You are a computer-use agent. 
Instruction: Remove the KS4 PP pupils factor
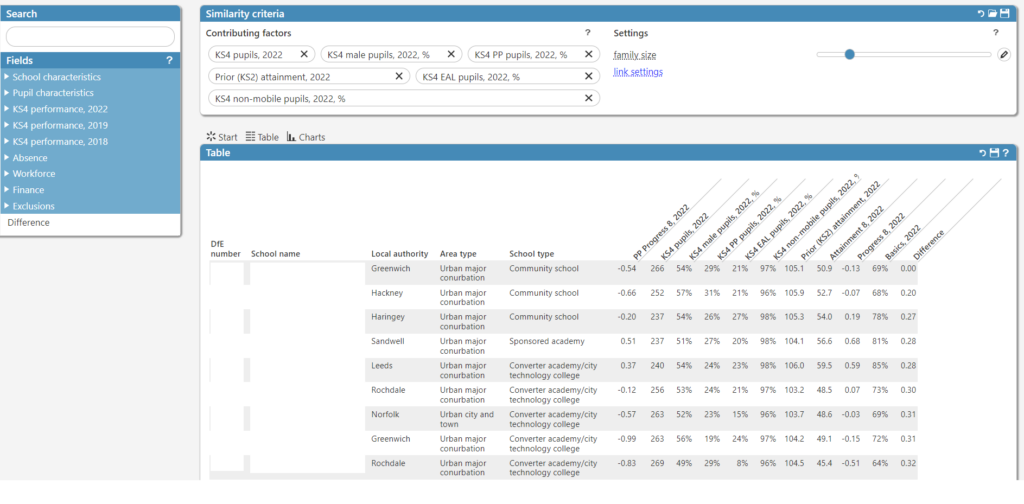[x=588, y=54]
